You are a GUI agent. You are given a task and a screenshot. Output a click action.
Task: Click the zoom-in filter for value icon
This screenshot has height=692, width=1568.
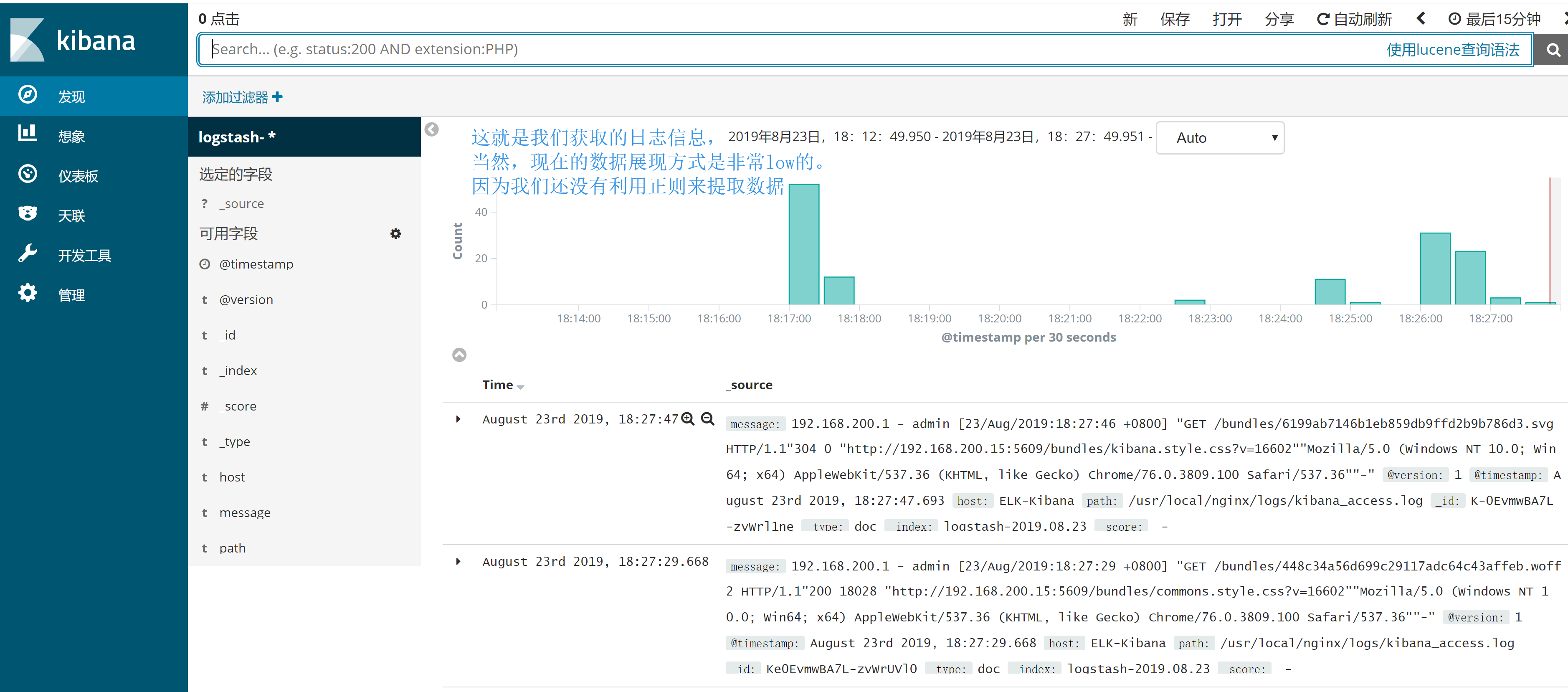pos(688,419)
